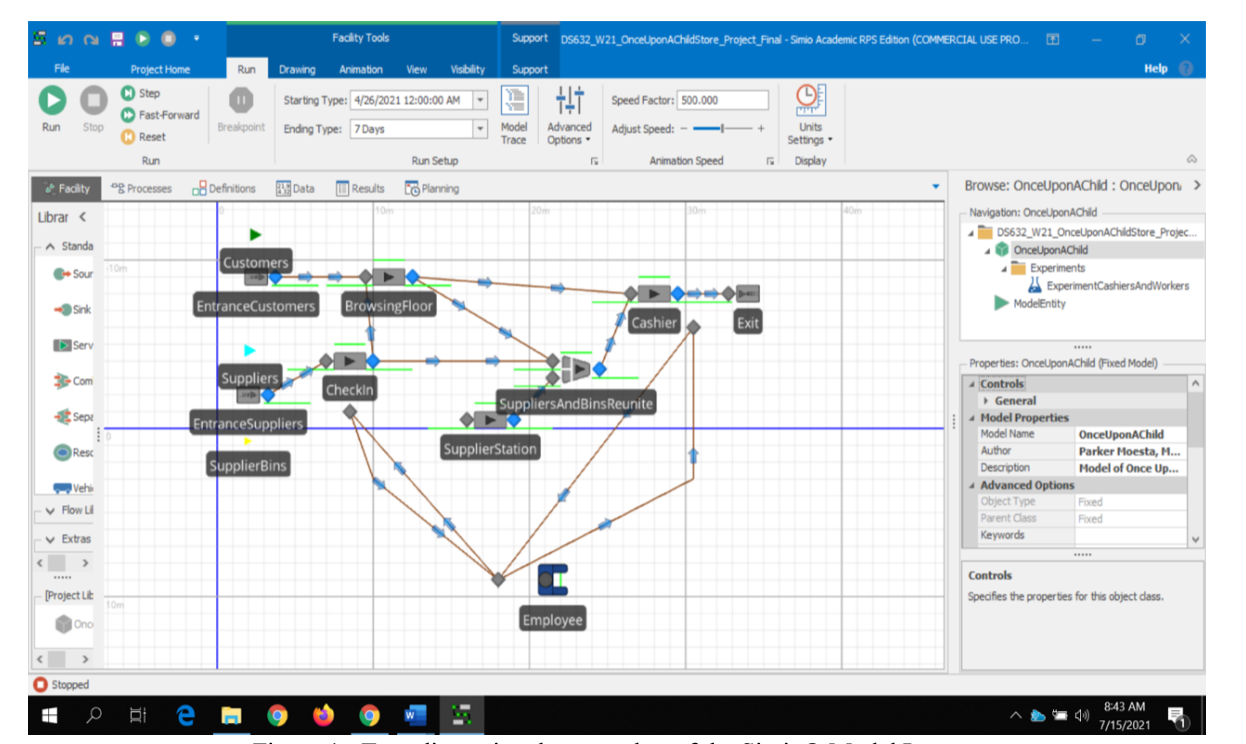1246x744 pixels.
Task: Select the Processes view tab
Action: pos(142,188)
